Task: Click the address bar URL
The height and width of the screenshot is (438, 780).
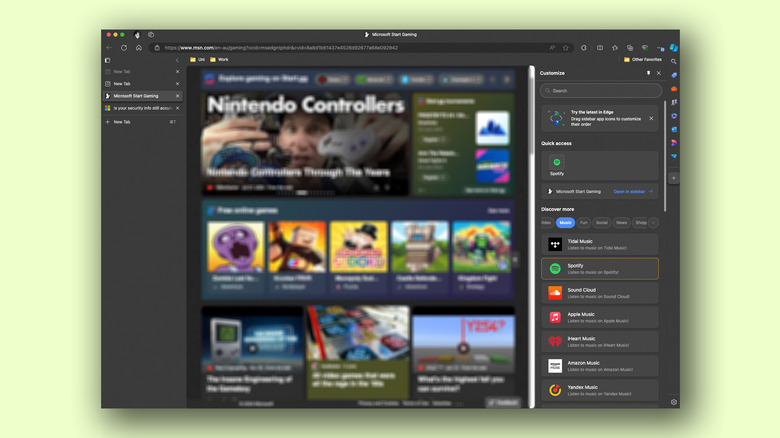Action: (281, 48)
